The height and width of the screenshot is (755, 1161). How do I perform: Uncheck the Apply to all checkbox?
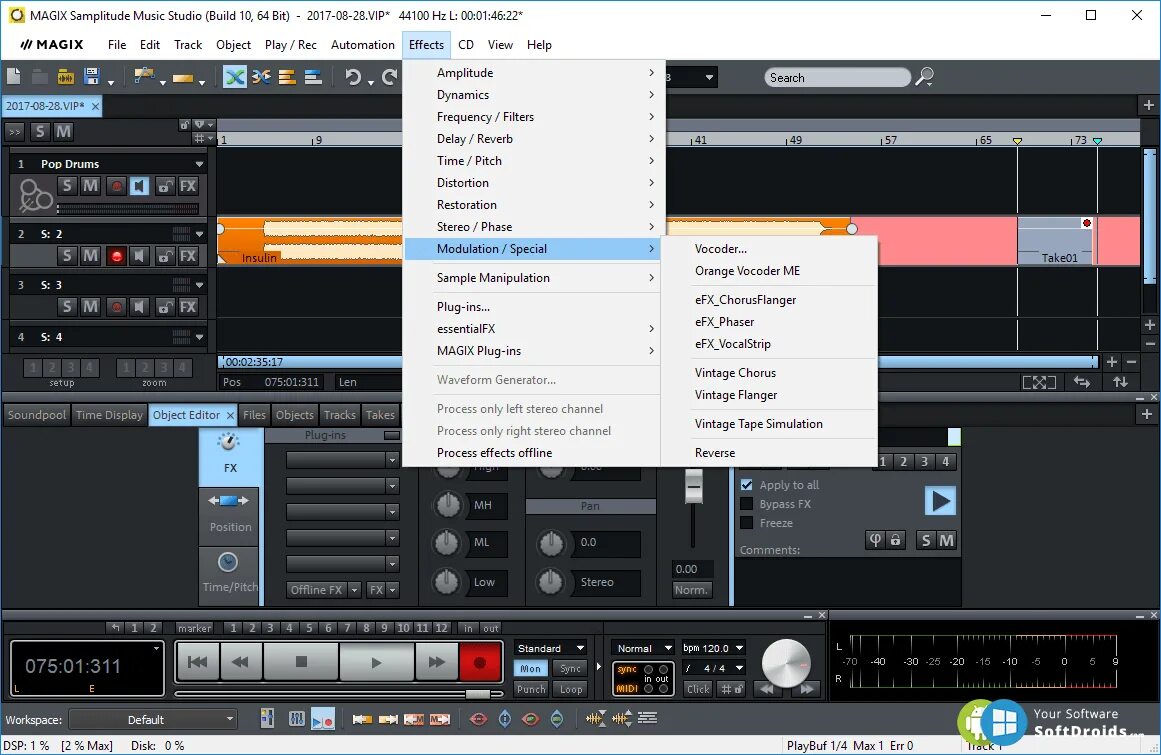pos(746,485)
